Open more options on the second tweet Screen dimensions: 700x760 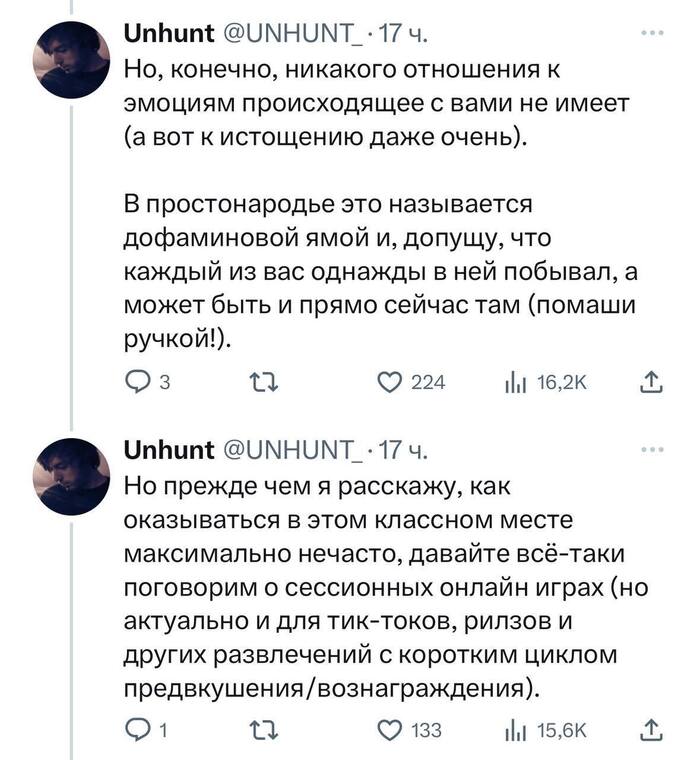pos(652,451)
